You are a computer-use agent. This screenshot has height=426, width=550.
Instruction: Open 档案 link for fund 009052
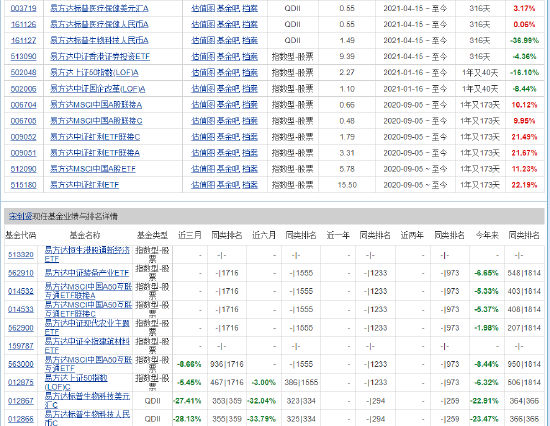click(250, 137)
